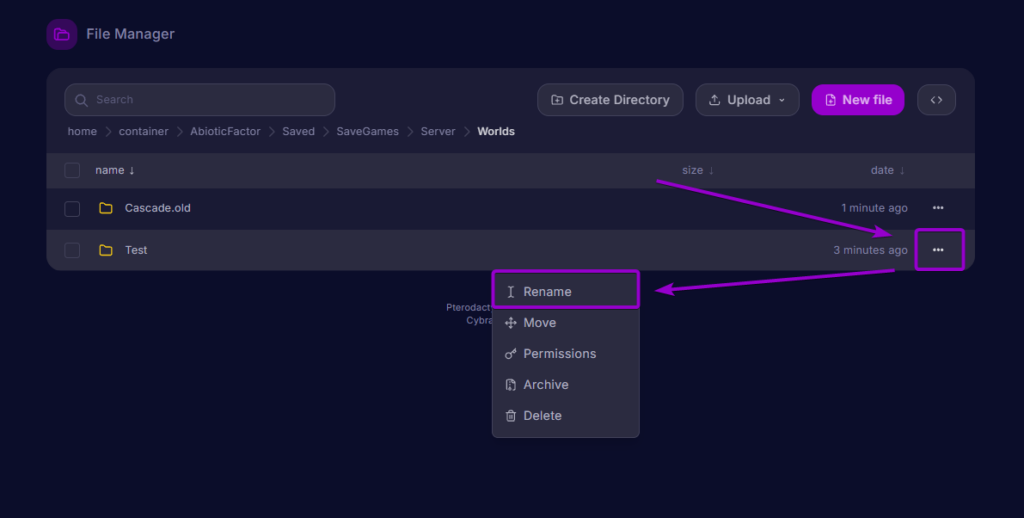1024x518 pixels.
Task: Click the Create Directory button
Action: [610, 100]
